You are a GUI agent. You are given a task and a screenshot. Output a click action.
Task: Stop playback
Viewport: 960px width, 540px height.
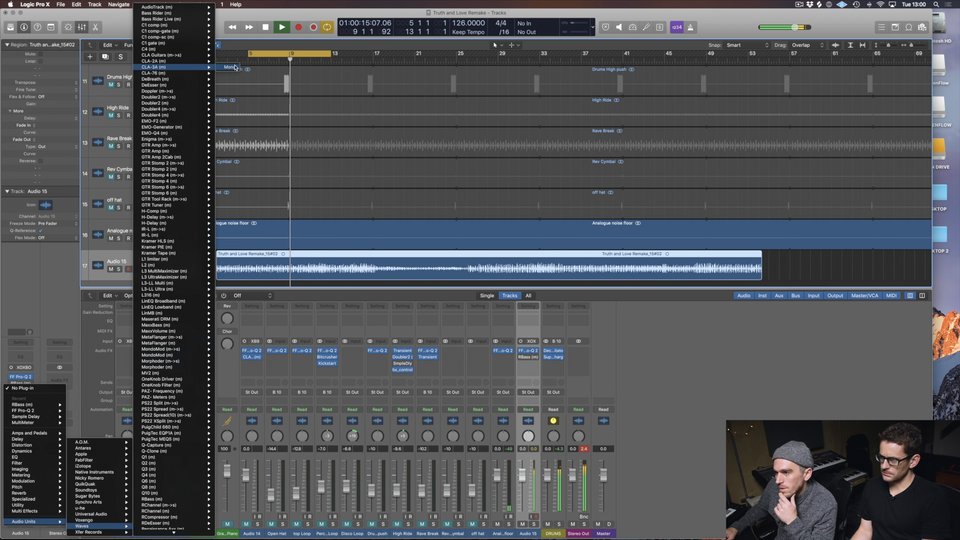265,27
